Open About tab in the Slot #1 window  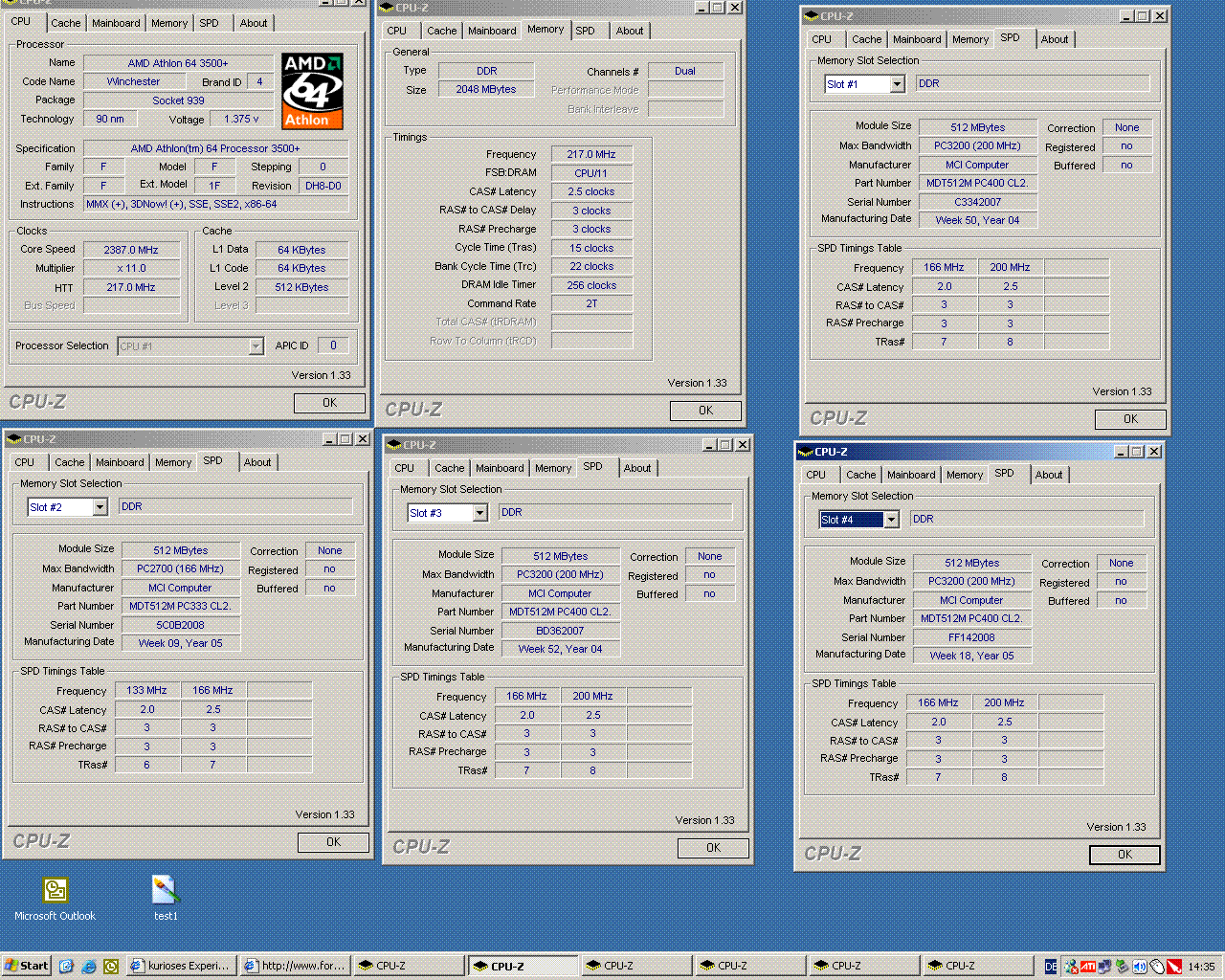click(1055, 39)
